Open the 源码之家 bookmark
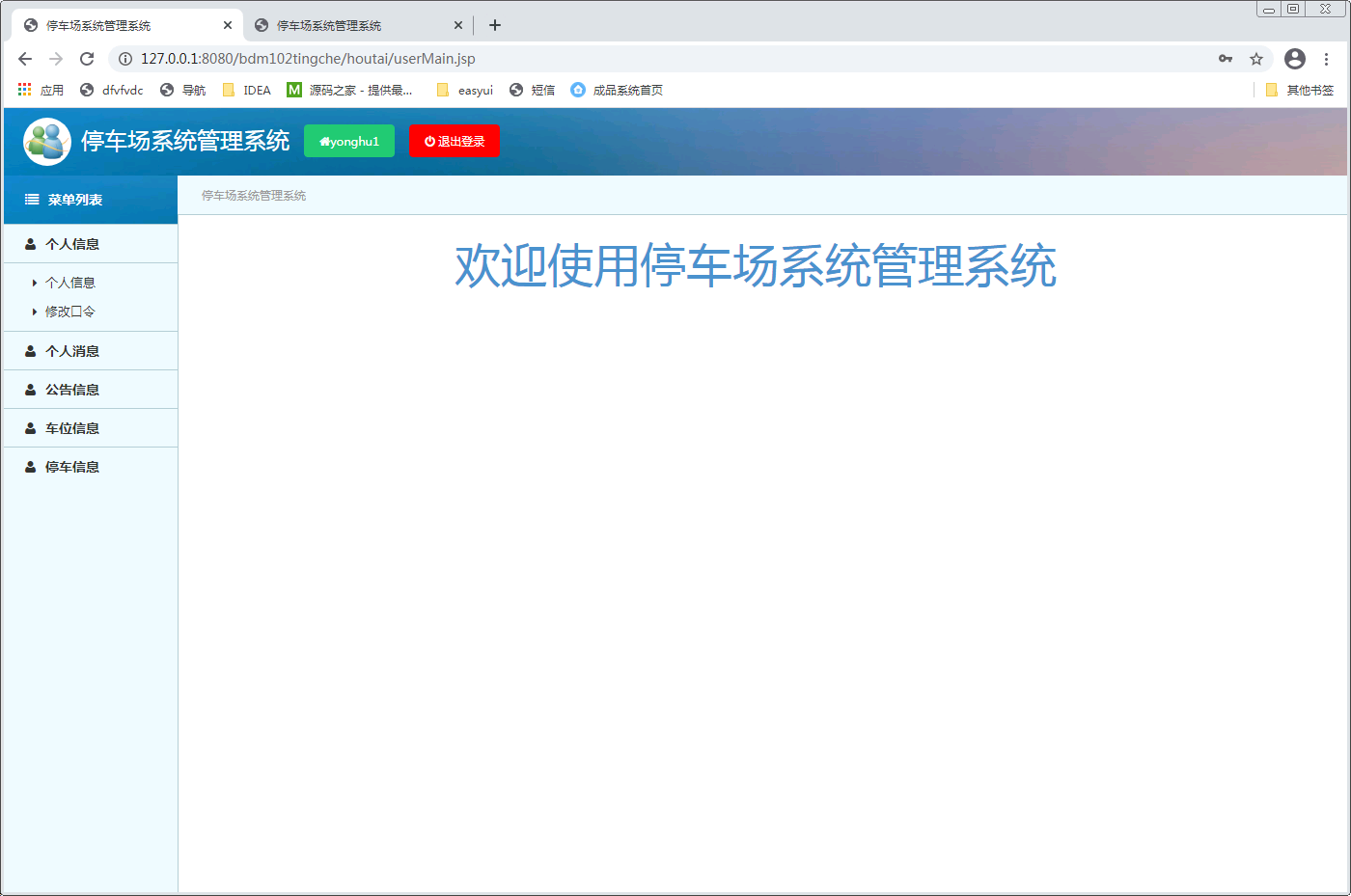Image resolution: width=1351 pixels, height=896 pixels. [x=350, y=90]
